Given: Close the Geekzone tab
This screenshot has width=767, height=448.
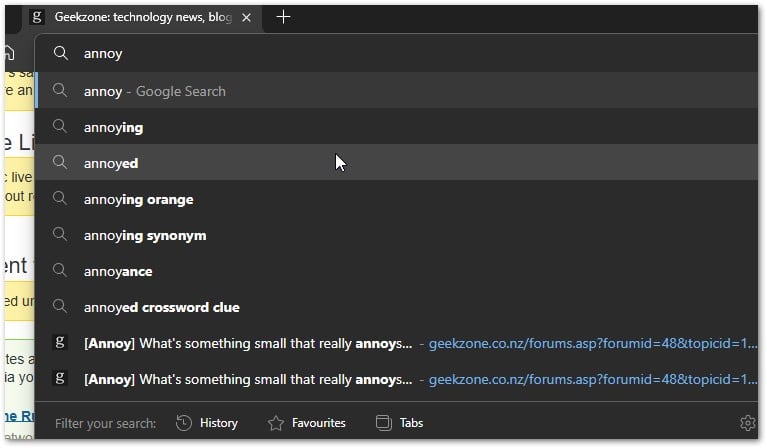Looking at the screenshot, I should tap(247, 18).
